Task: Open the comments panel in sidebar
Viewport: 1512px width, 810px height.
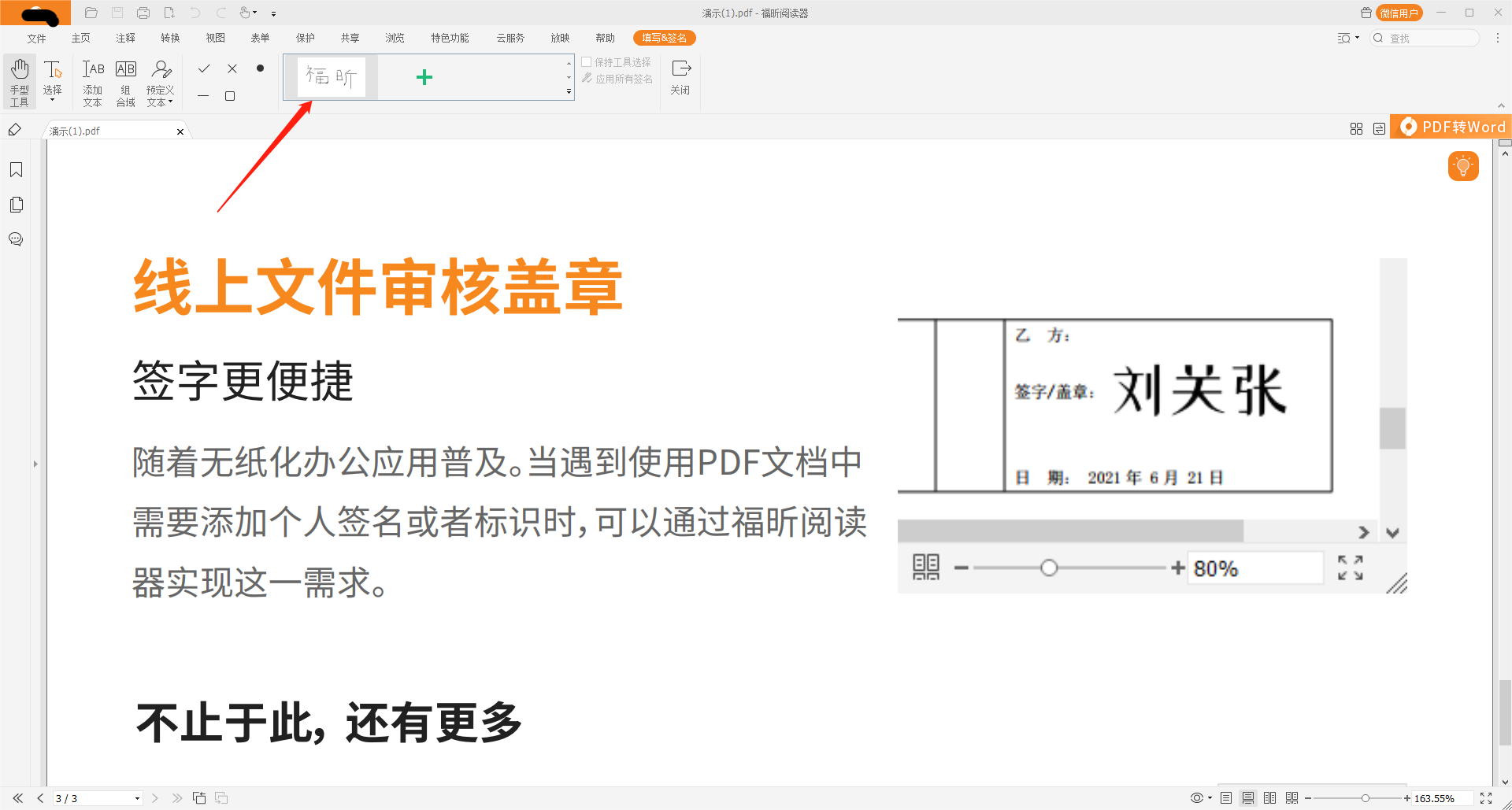Action: (16, 239)
